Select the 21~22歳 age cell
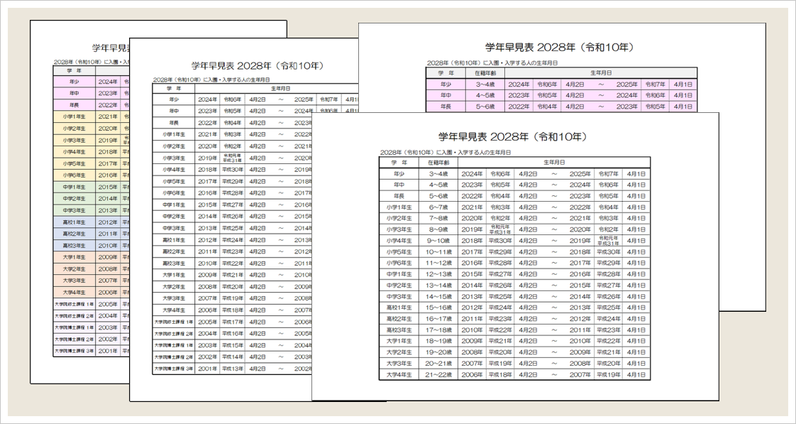The width and height of the screenshot is (796, 424). coord(438,375)
